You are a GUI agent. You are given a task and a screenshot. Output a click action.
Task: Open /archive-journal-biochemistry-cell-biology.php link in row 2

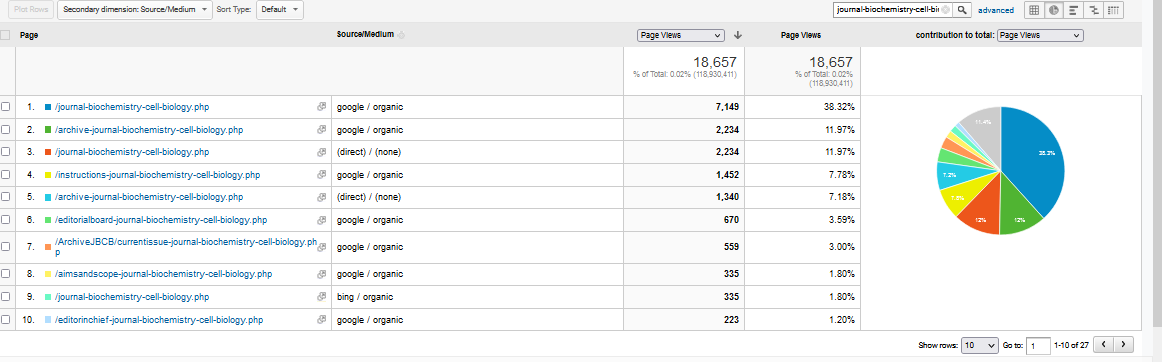[x=149, y=129]
